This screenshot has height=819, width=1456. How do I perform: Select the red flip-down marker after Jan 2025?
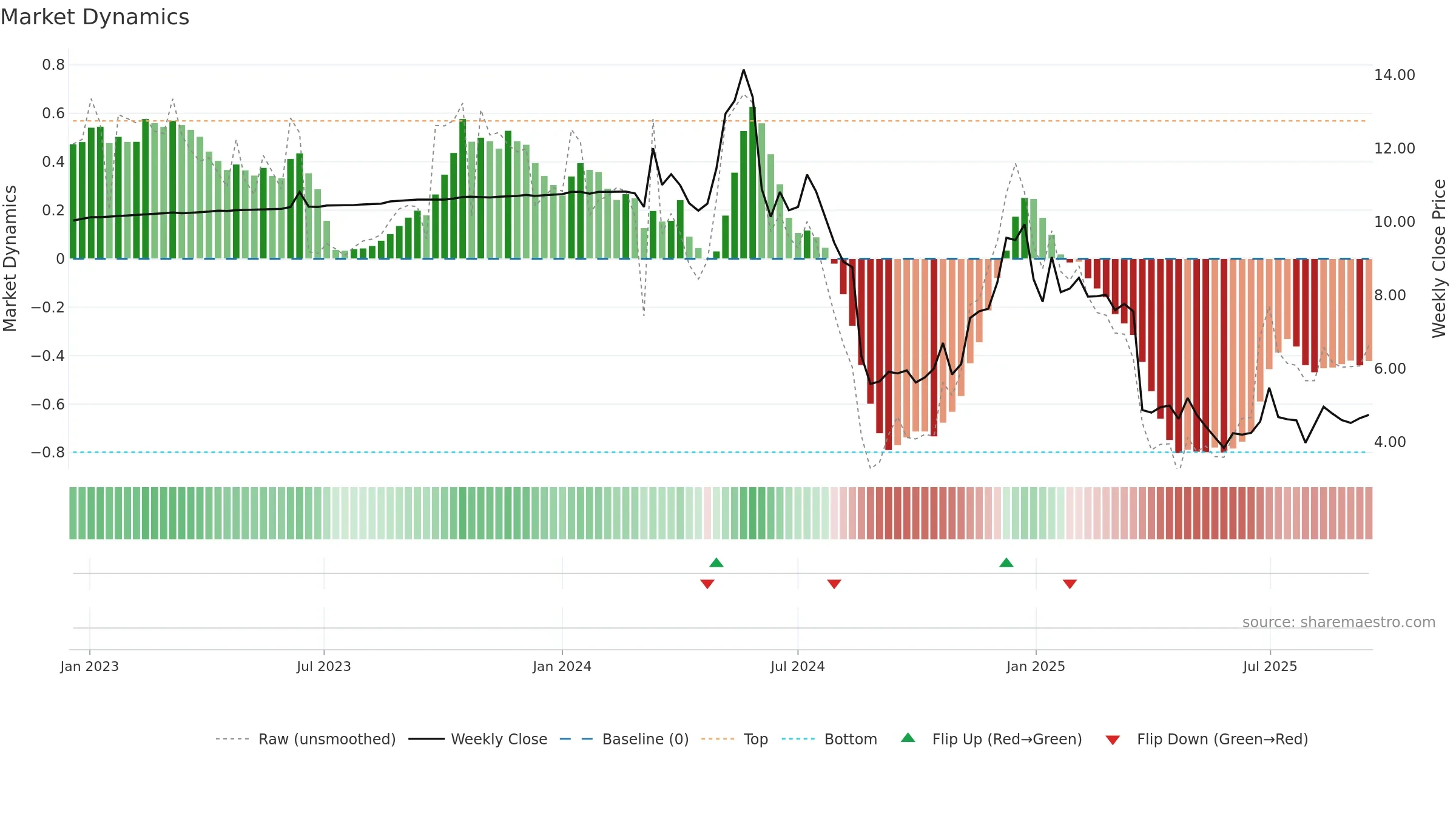[x=1070, y=584]
